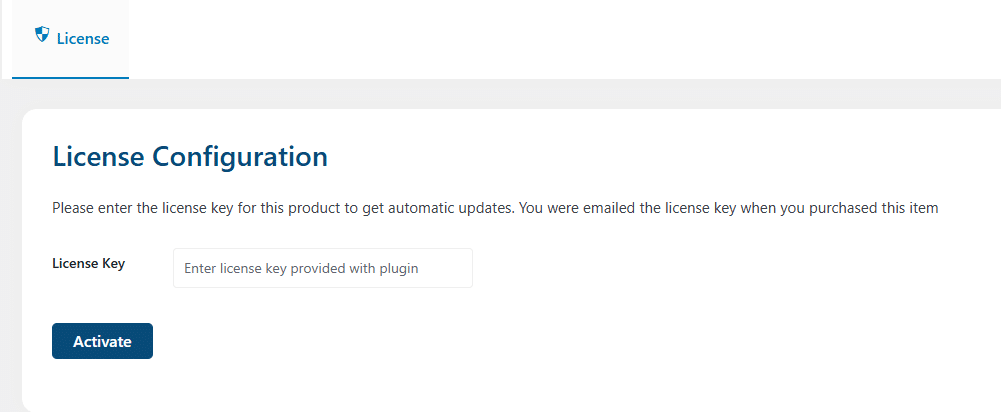Screen dimensions: 1001x412
Task: Focus the License Key input field
Action: pos(322,268)
